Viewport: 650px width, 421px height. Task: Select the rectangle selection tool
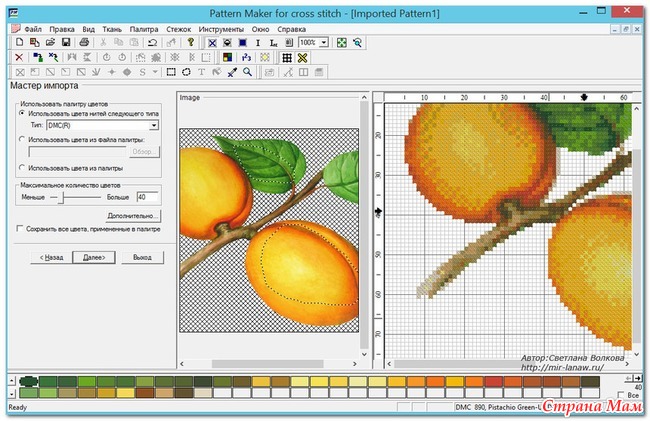(x=171, y=72)
